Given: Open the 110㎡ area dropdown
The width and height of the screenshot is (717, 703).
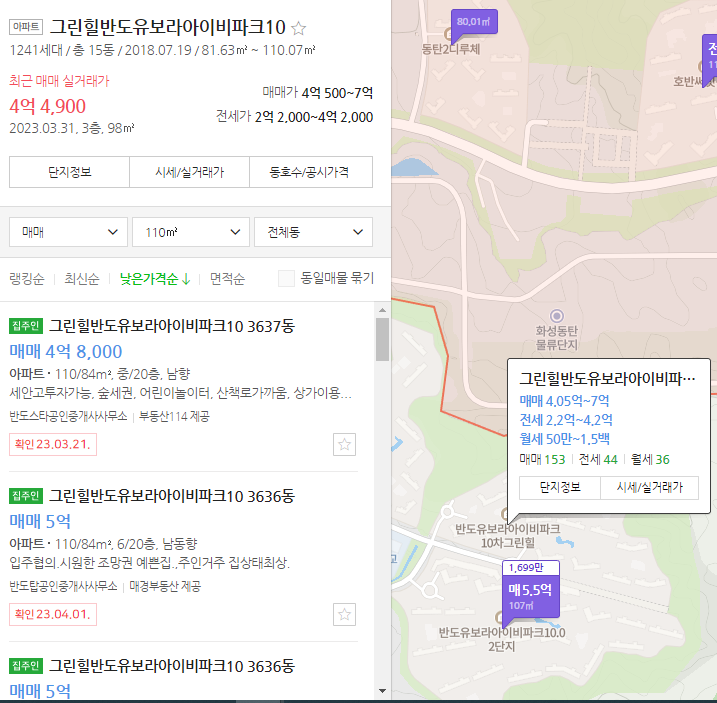Looking at the screenshot, I should pos(191,232).
